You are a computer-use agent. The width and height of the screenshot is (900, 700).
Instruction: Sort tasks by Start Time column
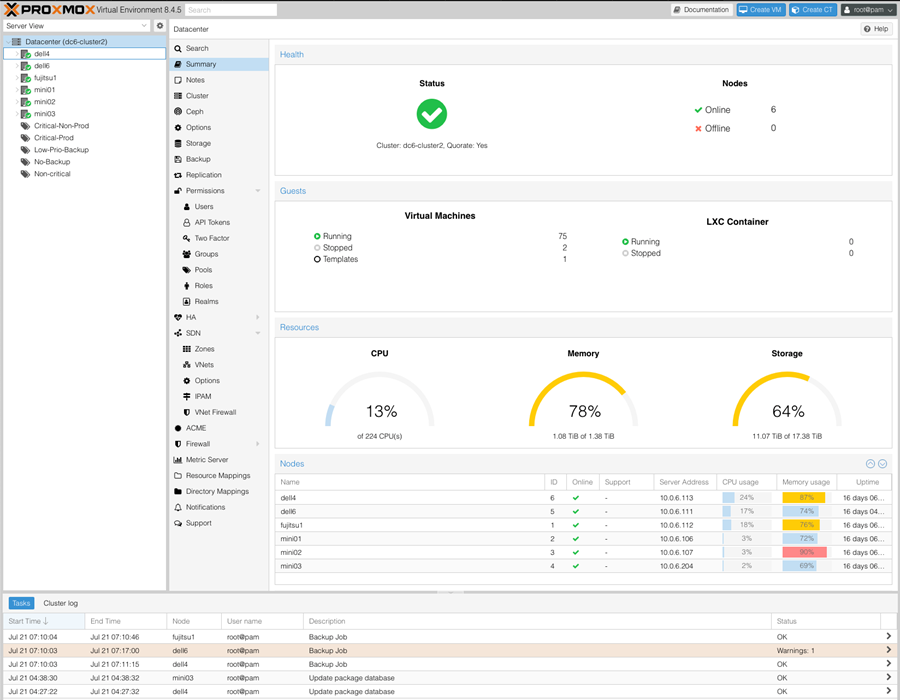44,621
